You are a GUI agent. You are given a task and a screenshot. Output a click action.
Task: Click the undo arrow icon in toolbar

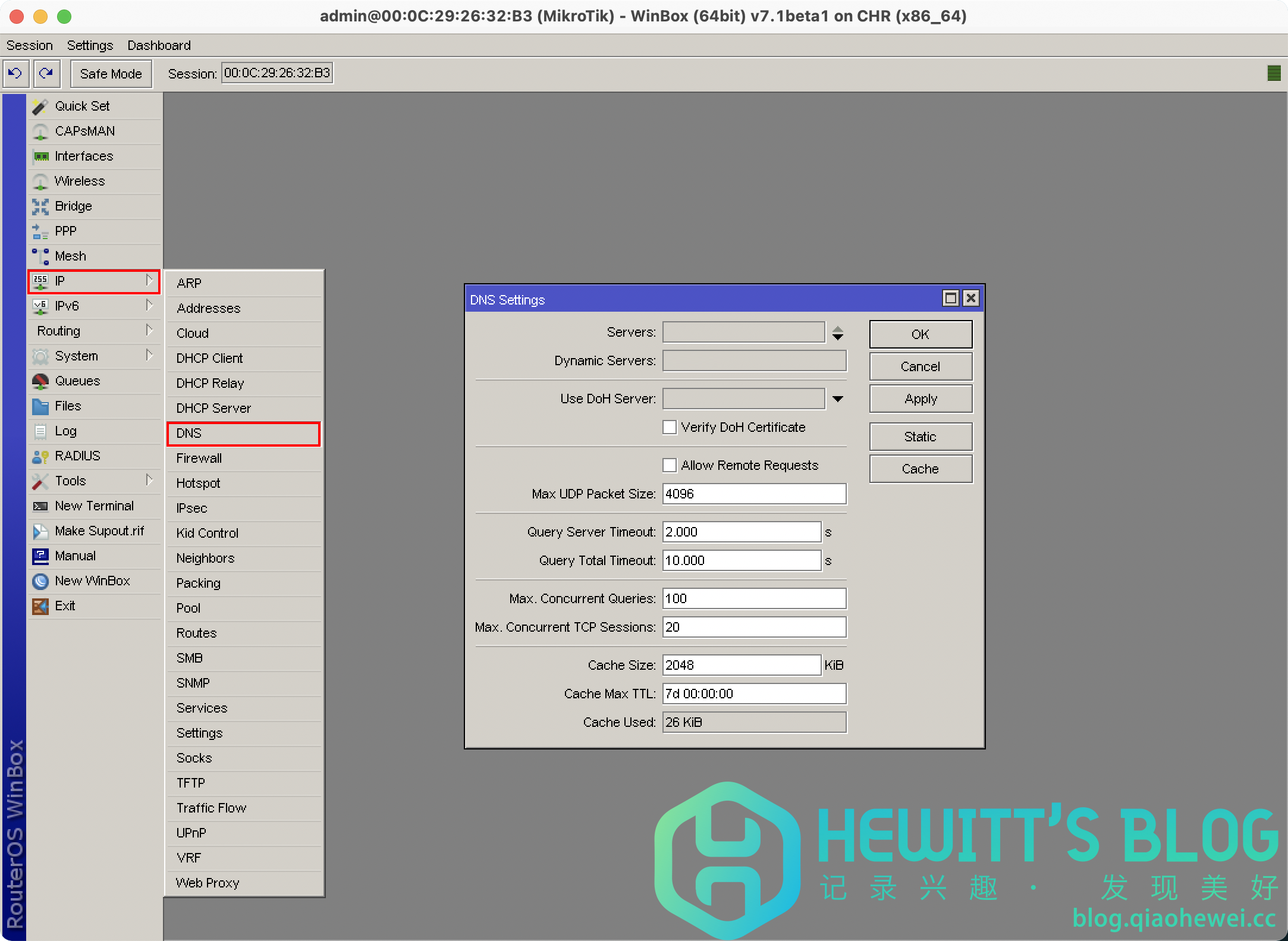click(x=15, y=73)
